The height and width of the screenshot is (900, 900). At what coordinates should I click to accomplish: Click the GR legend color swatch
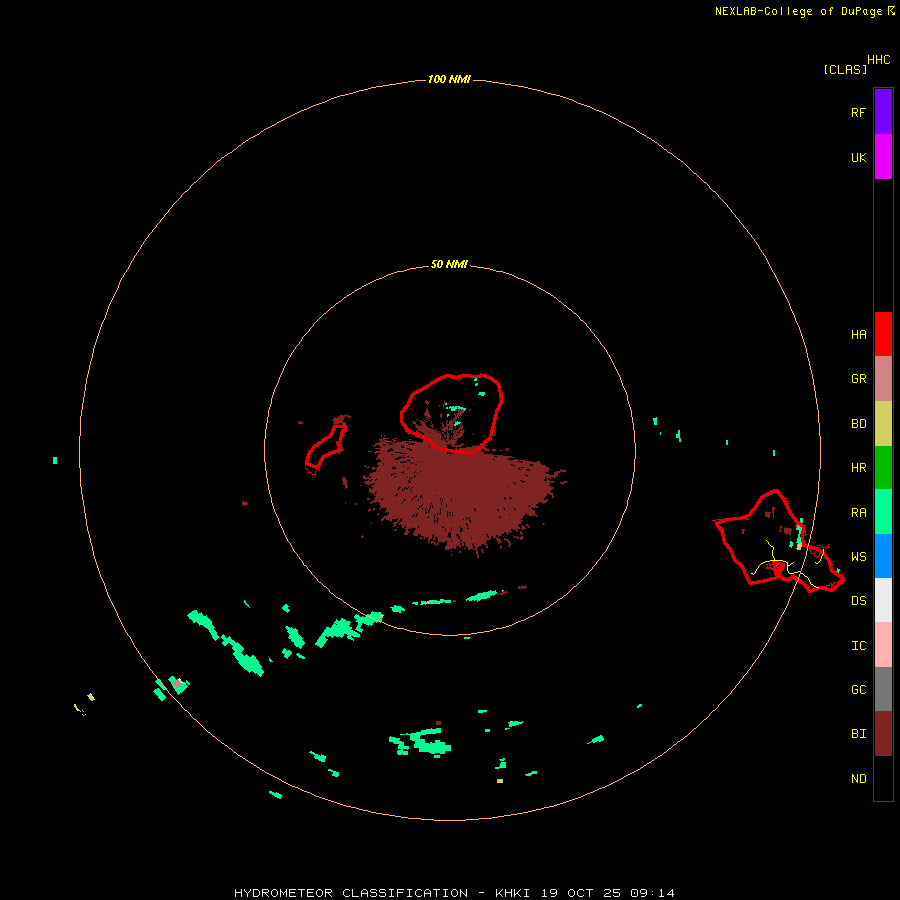coord(883,379)
